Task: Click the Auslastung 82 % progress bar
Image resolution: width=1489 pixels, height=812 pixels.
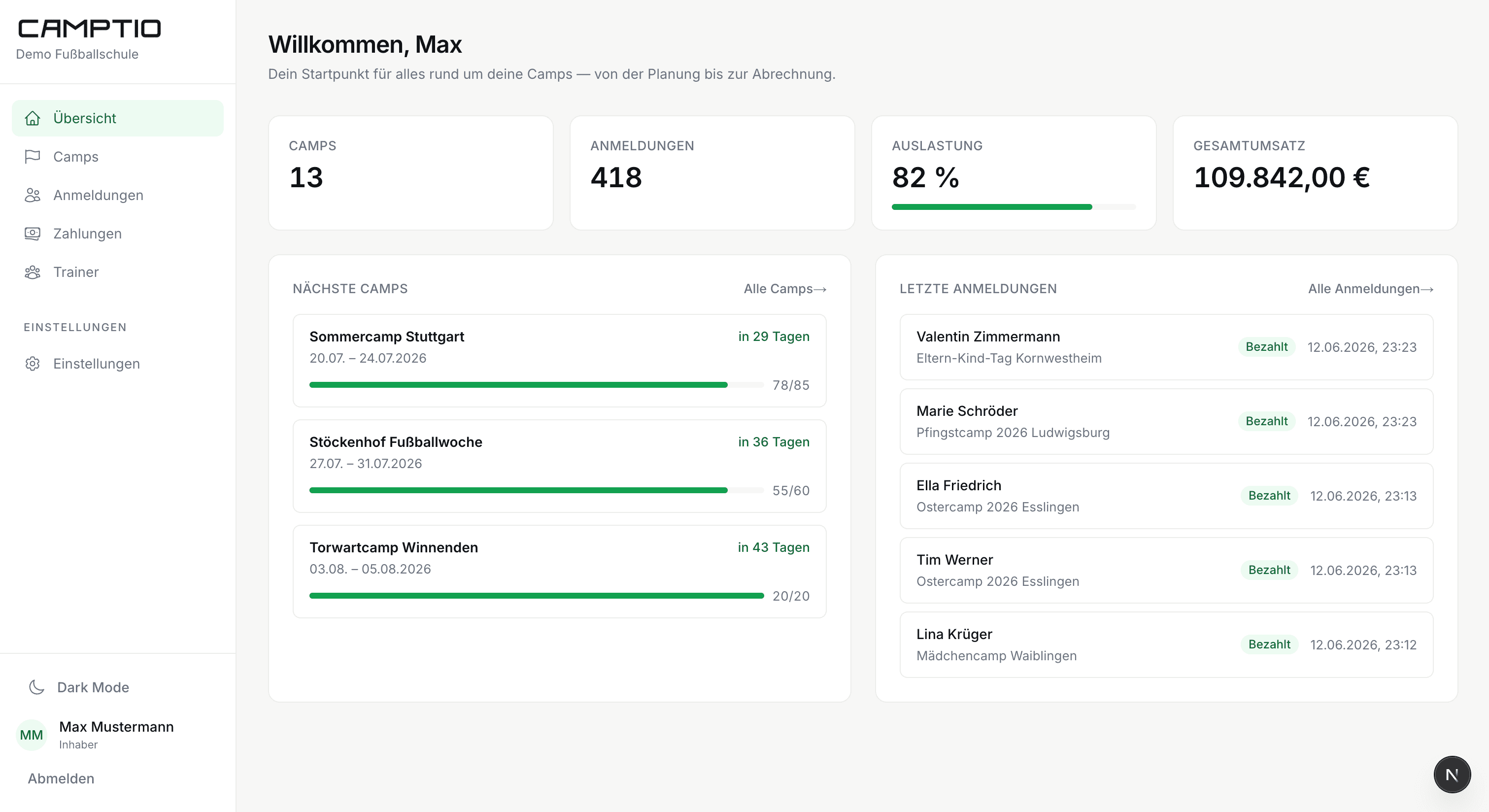Action: (1014, 207)
